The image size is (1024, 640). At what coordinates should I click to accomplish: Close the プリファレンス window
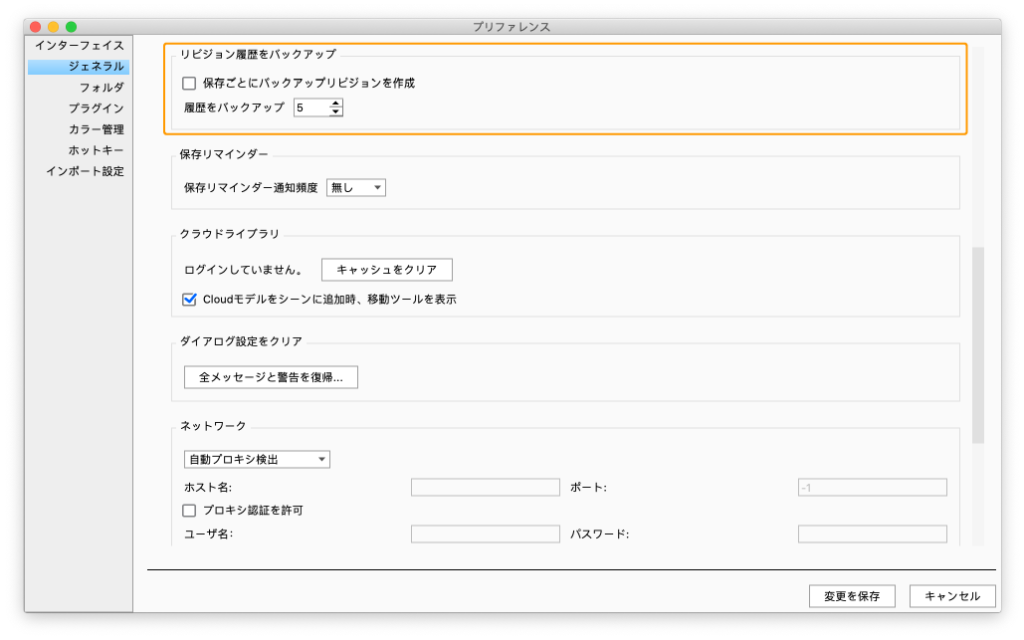click(36, 27)
